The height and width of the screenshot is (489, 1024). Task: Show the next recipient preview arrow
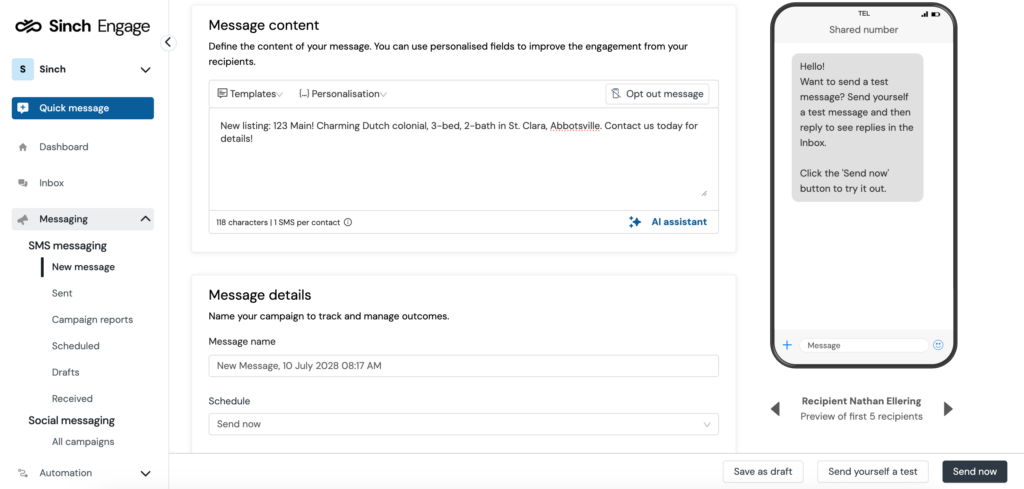(x=948, y=409)
